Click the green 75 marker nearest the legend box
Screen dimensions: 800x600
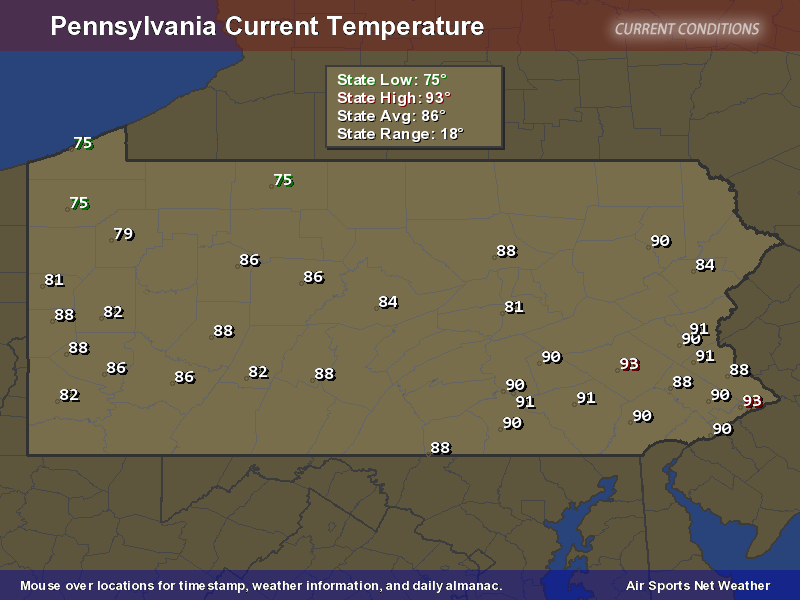283,181
